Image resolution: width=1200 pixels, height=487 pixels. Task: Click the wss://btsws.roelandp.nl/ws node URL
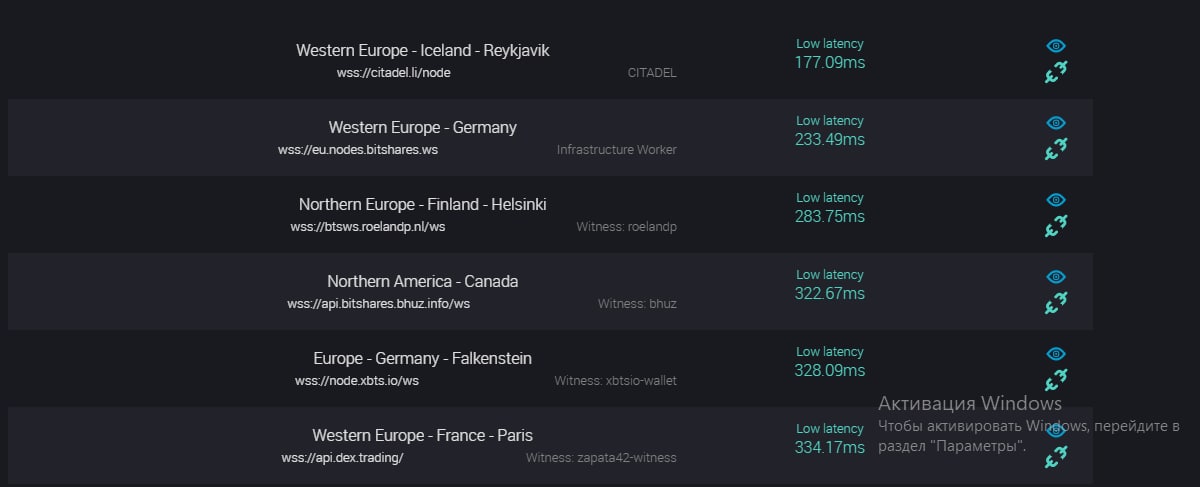[x=368, y=227]
